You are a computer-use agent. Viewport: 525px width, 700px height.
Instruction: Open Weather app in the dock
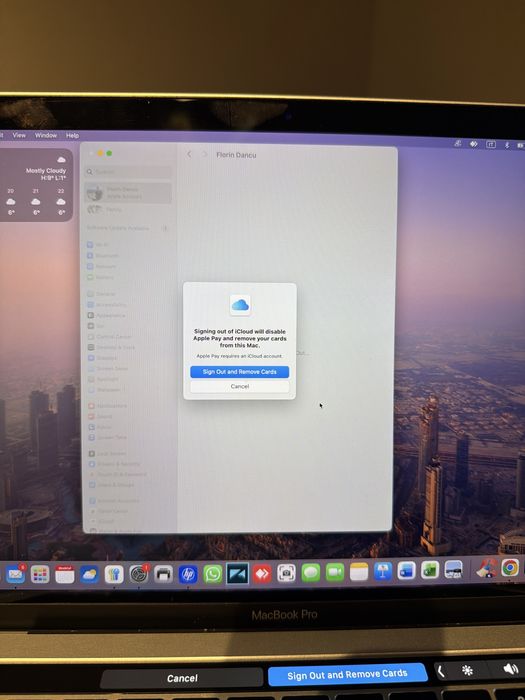tap(89, 574)
